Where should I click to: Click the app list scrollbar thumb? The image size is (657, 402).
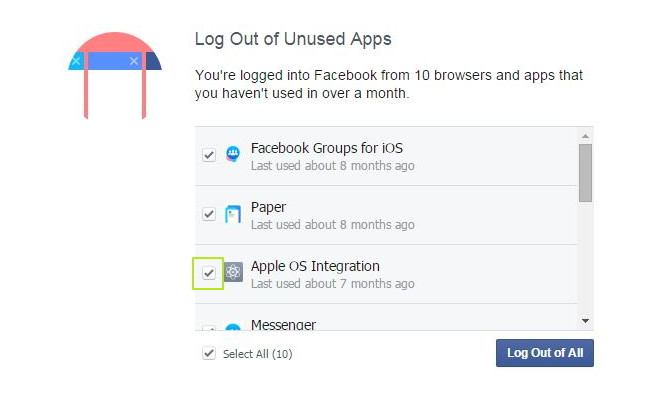(x=585, y=172)
